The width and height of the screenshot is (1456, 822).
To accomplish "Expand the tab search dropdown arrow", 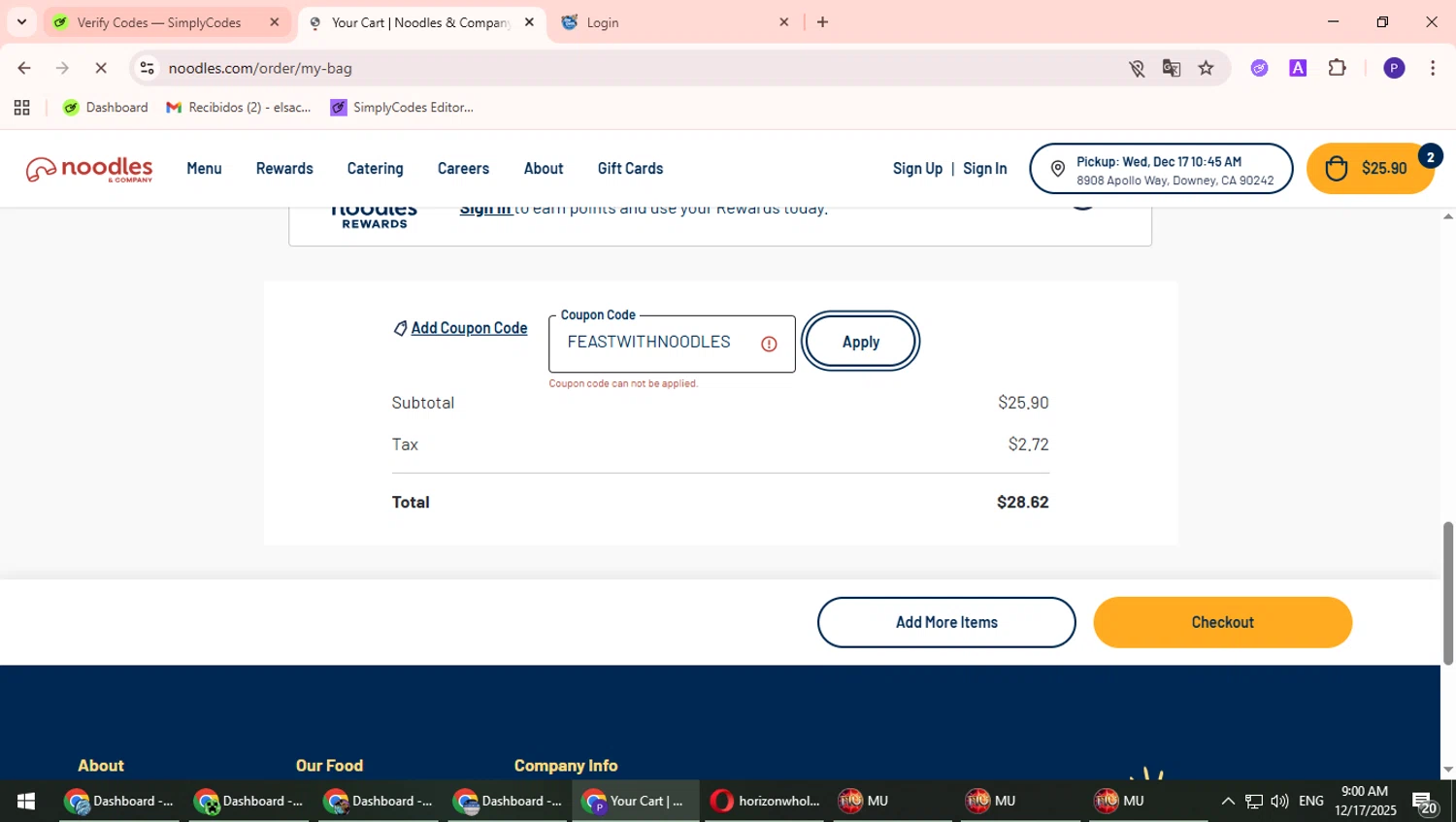I will point(21,22).
